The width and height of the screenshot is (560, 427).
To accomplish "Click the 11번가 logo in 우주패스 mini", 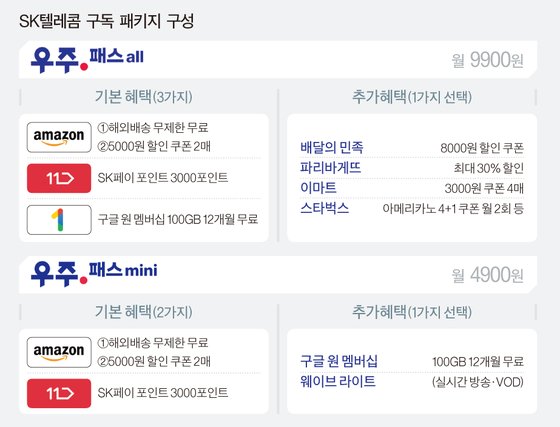I will pos(59,393).
